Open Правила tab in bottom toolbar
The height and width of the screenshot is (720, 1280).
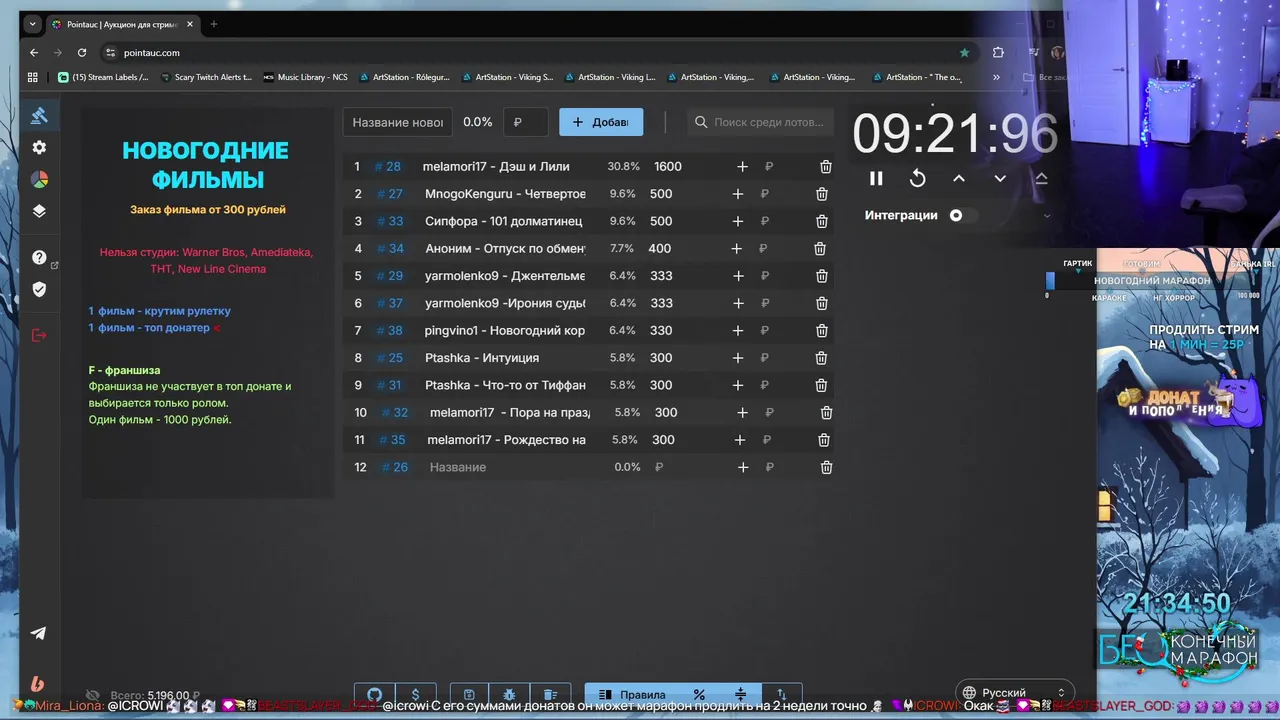coord(631,694)
